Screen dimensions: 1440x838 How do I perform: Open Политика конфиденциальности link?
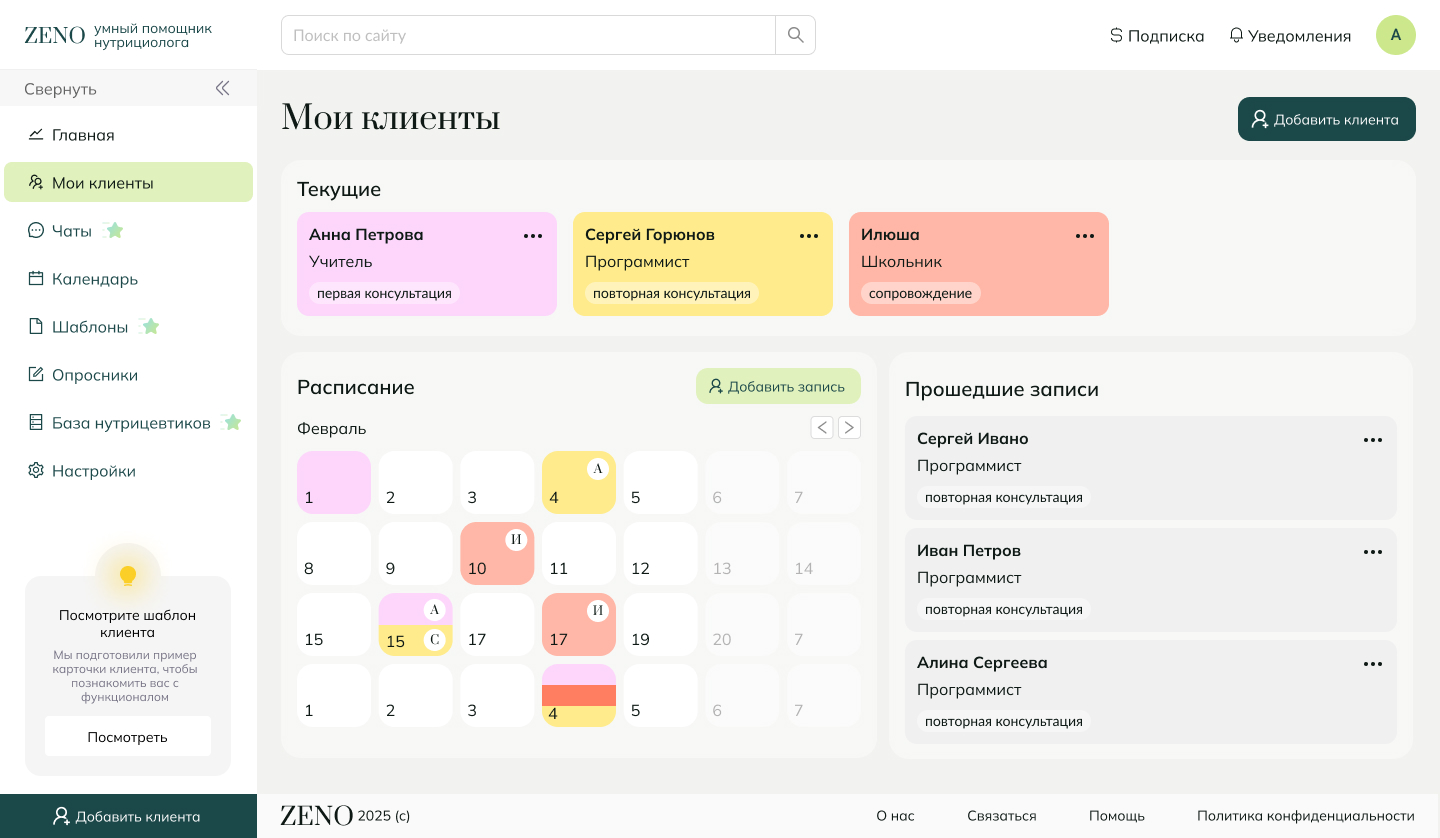tap(1306, 816)
